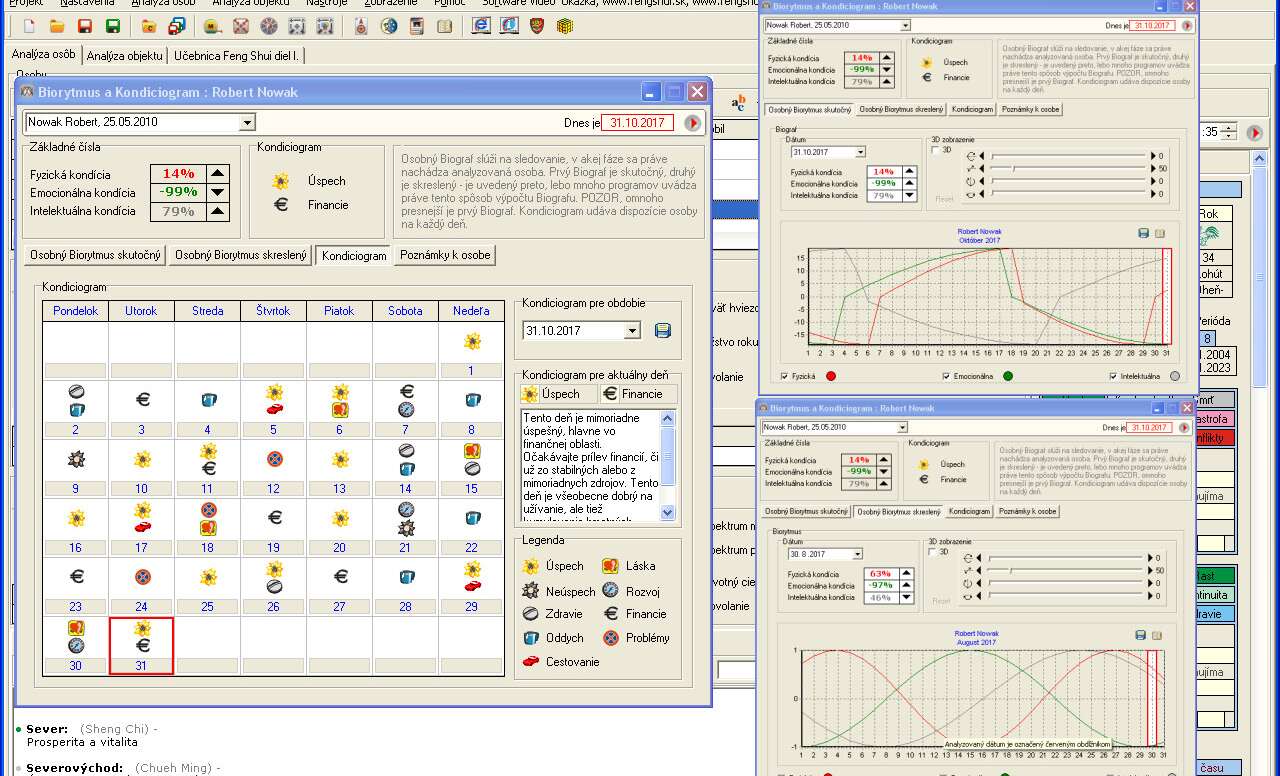The width and height of the screenshot is (1280, 776).
Task: Click the green floppy disk toolbar icon
Action: [x=112, y=26]
